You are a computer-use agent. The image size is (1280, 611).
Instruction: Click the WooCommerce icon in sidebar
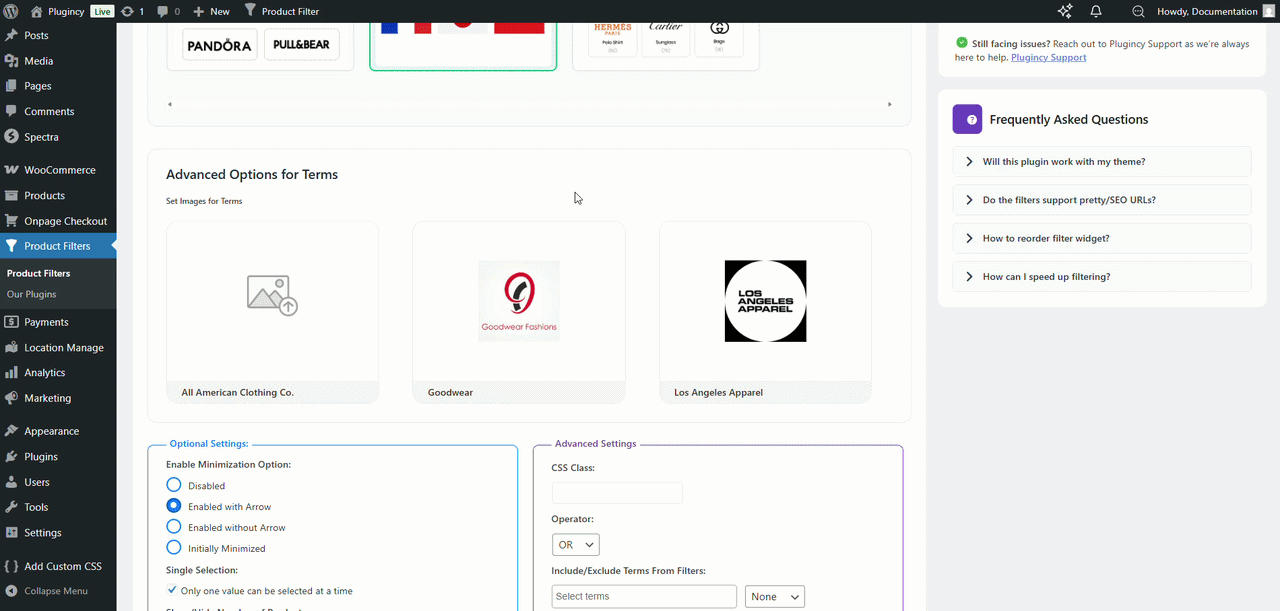11,170
